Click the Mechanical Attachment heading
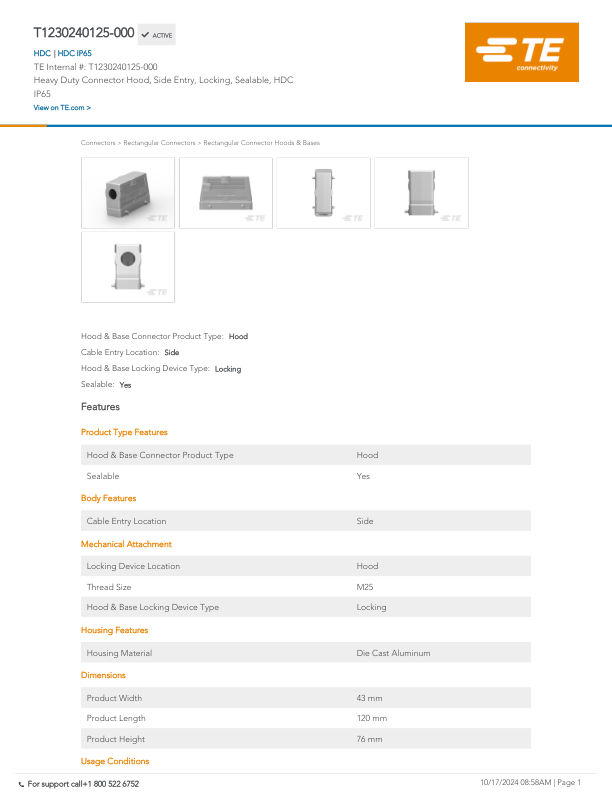Image resolution: width=612 pixels, height=792 pixels. 126,544
